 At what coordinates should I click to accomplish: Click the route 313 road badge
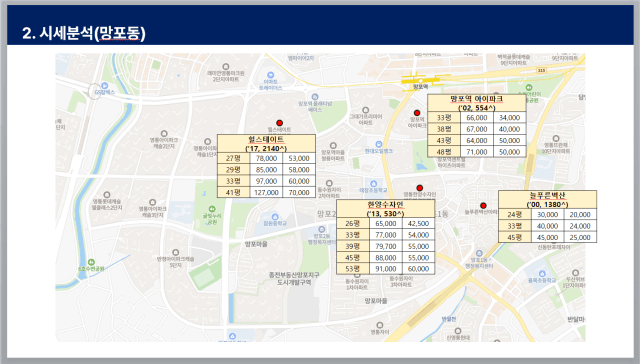tap(541, 71)
